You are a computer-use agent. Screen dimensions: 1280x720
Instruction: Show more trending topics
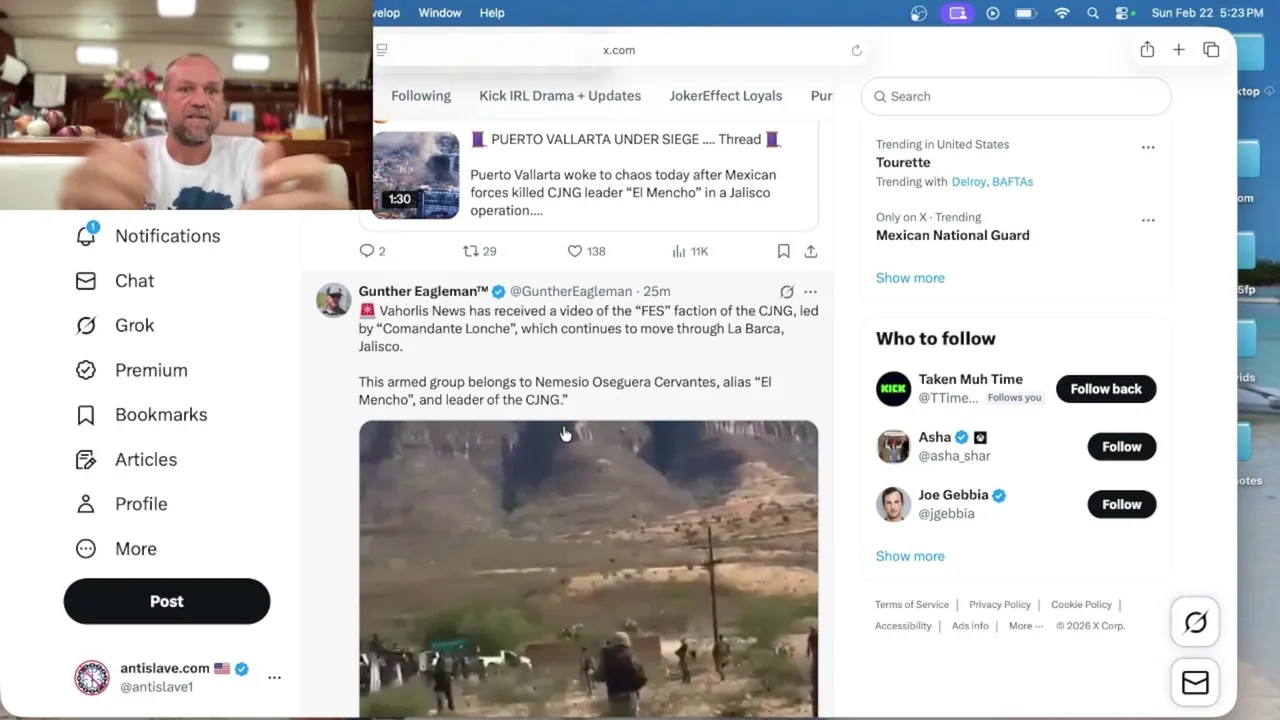tap(910, 278)
